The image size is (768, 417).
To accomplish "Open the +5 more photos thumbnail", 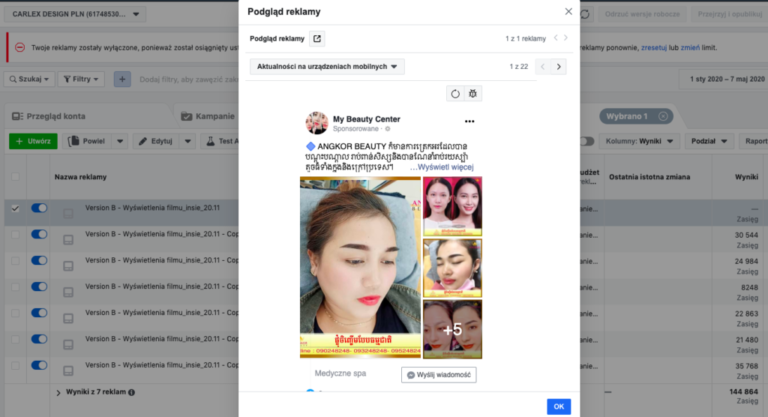I will tap(452, 329).
